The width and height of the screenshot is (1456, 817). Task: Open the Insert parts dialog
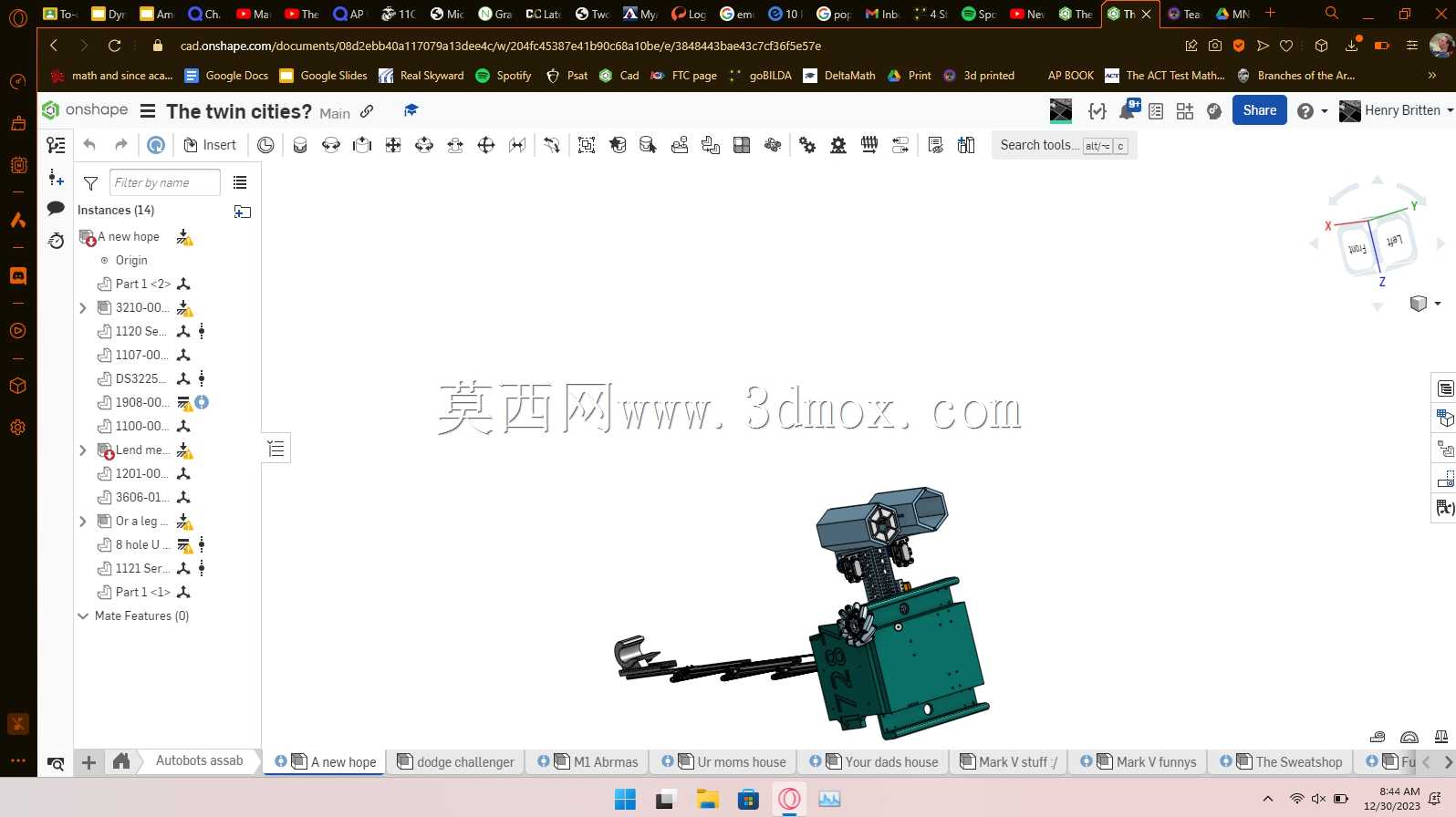[210, 145]
